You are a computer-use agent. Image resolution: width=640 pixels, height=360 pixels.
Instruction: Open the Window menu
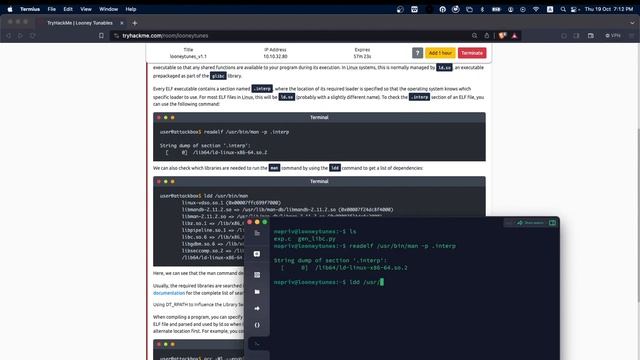coord(108,9)
